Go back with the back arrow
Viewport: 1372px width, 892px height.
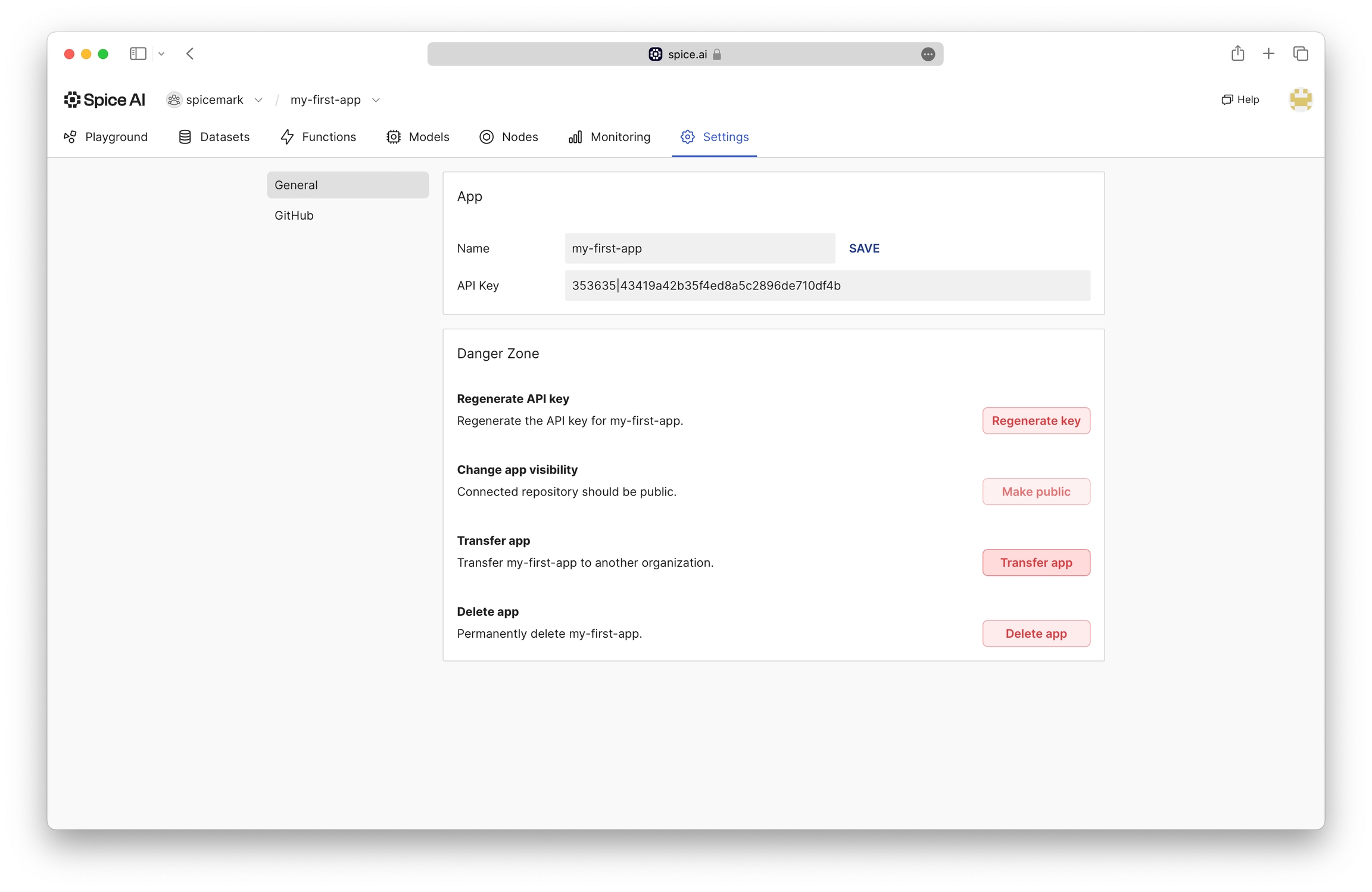(x=190, y=54)
